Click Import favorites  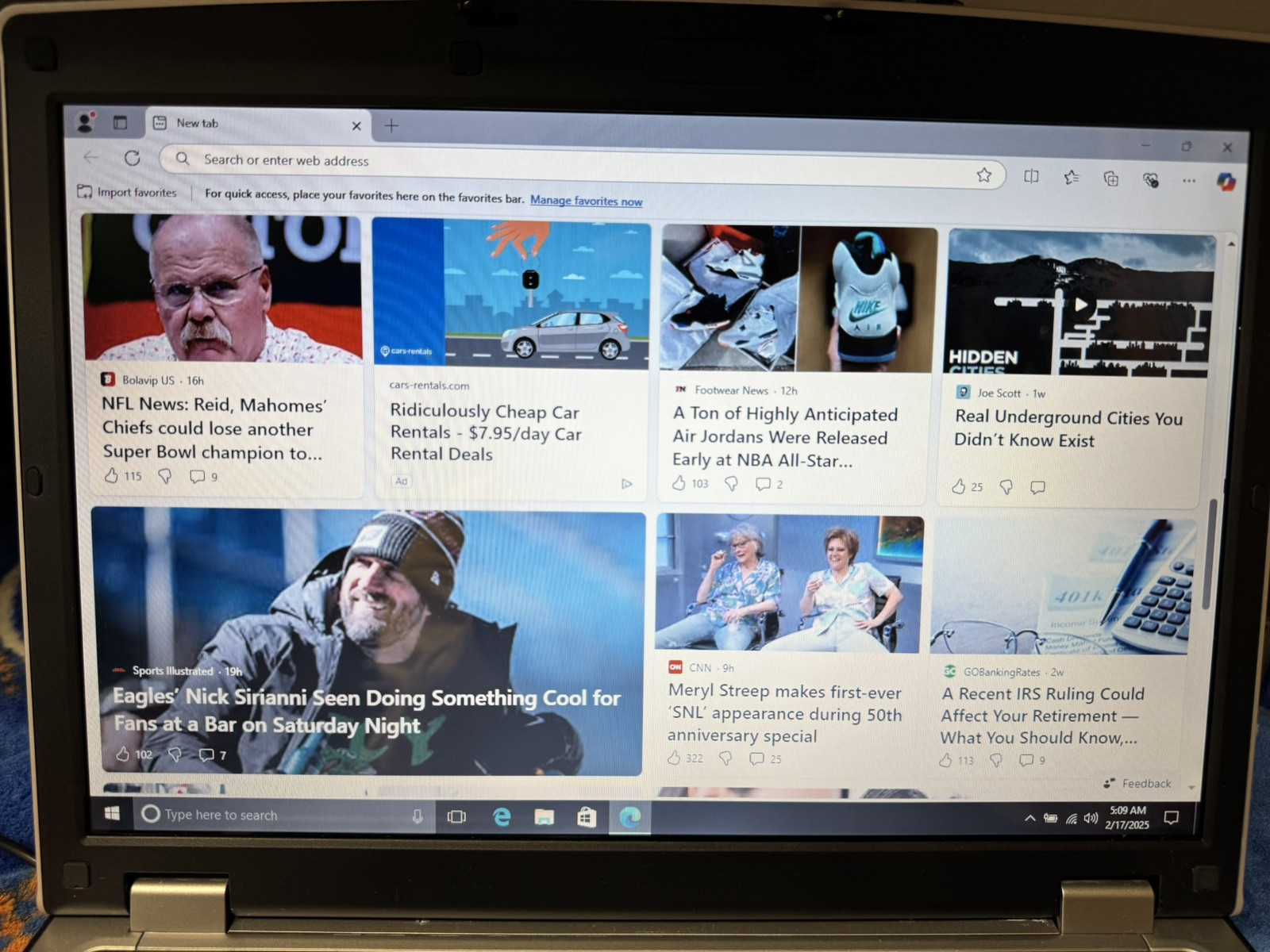pos(127,192)
